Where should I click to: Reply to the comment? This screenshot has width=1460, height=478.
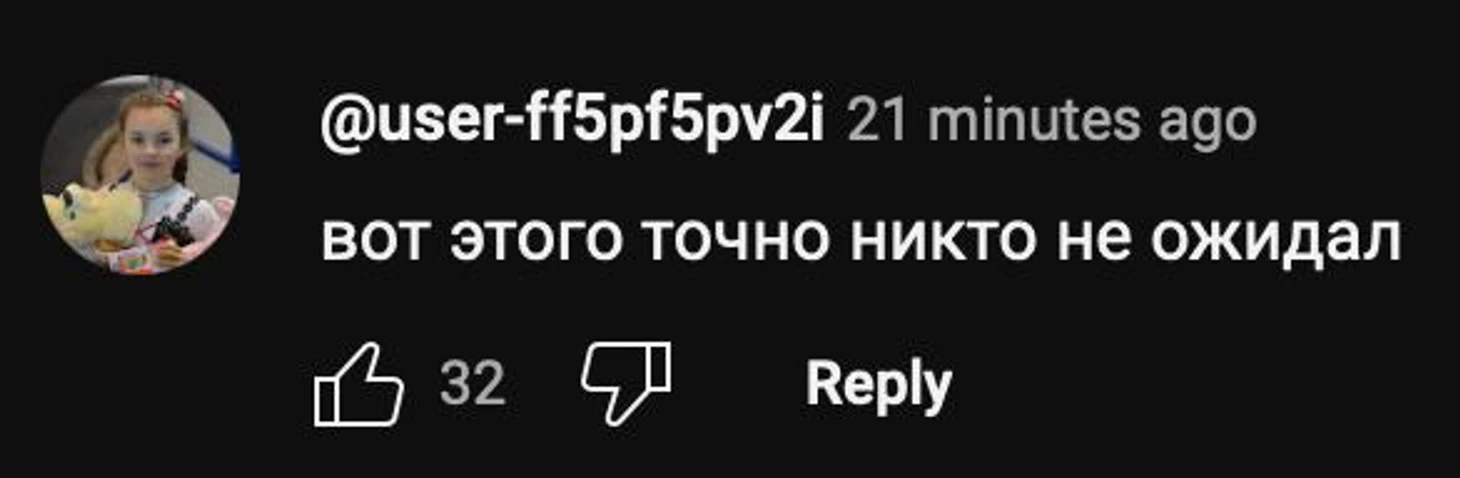(x=878, y=385)
